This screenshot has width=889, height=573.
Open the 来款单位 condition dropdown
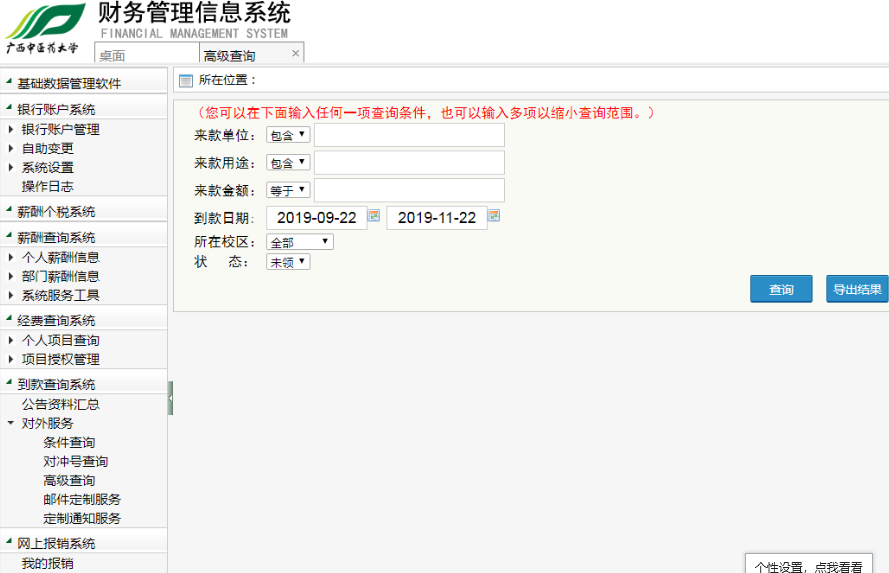[289, 135]
